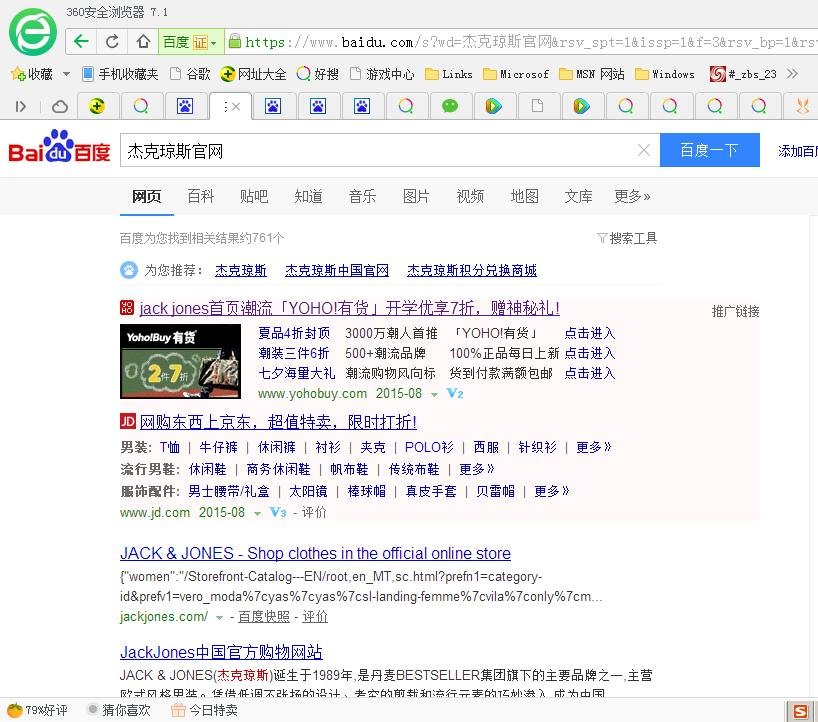This screenshot has height=722, width=818.
Task: Expand the 更多» search categories menu
Action: (632, 196)
